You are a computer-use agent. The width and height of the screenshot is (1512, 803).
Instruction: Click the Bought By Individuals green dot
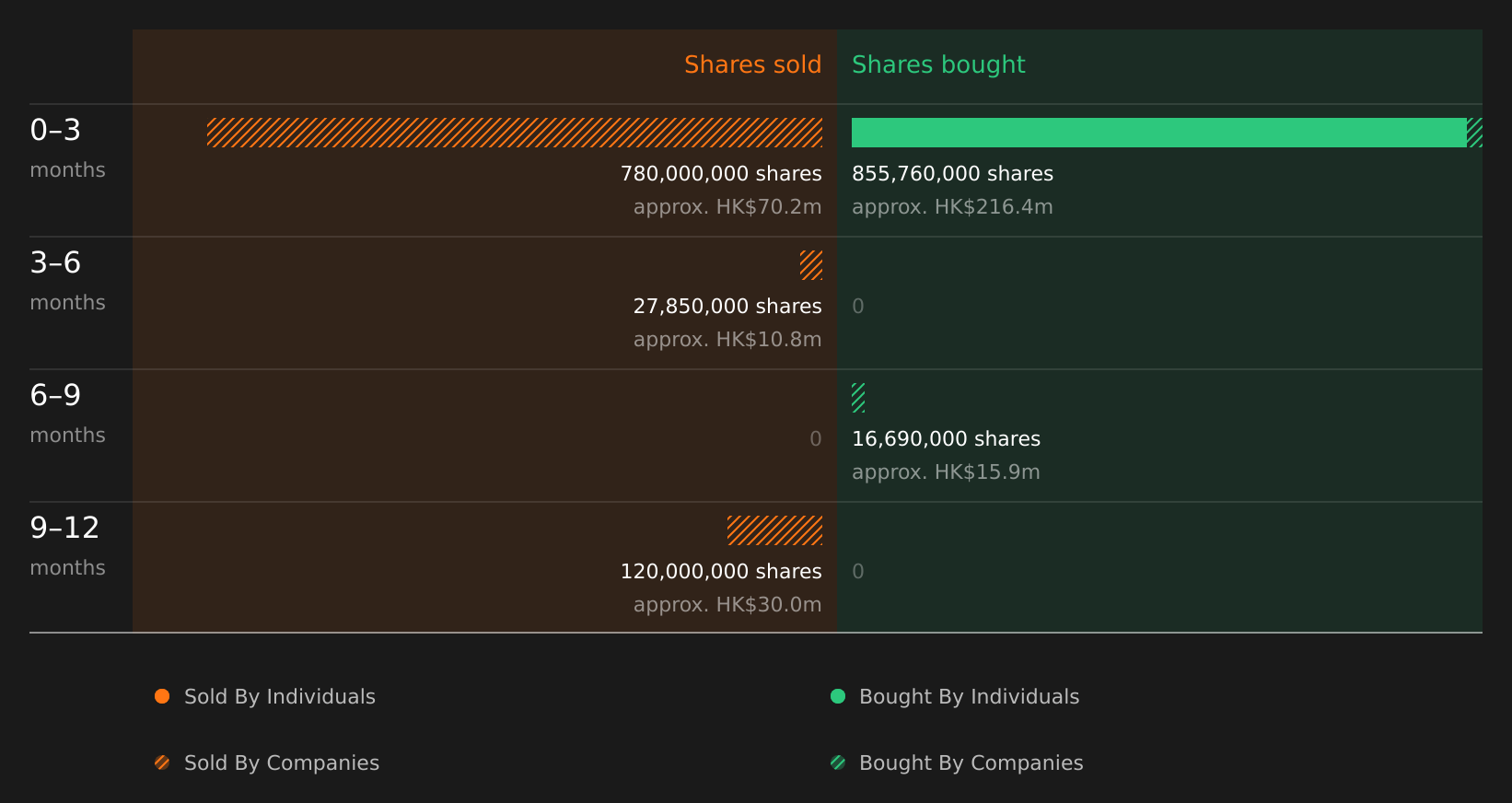[838, 696]
